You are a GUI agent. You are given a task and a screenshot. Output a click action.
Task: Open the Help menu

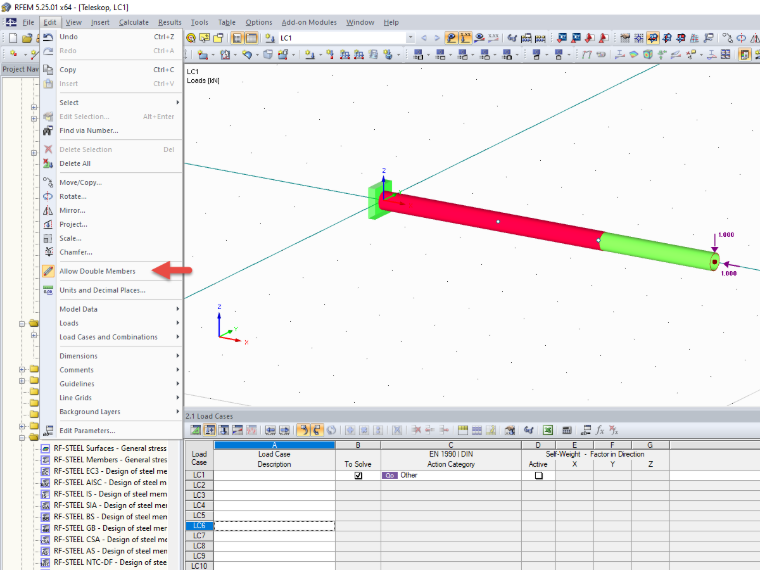tap(391, 22)
